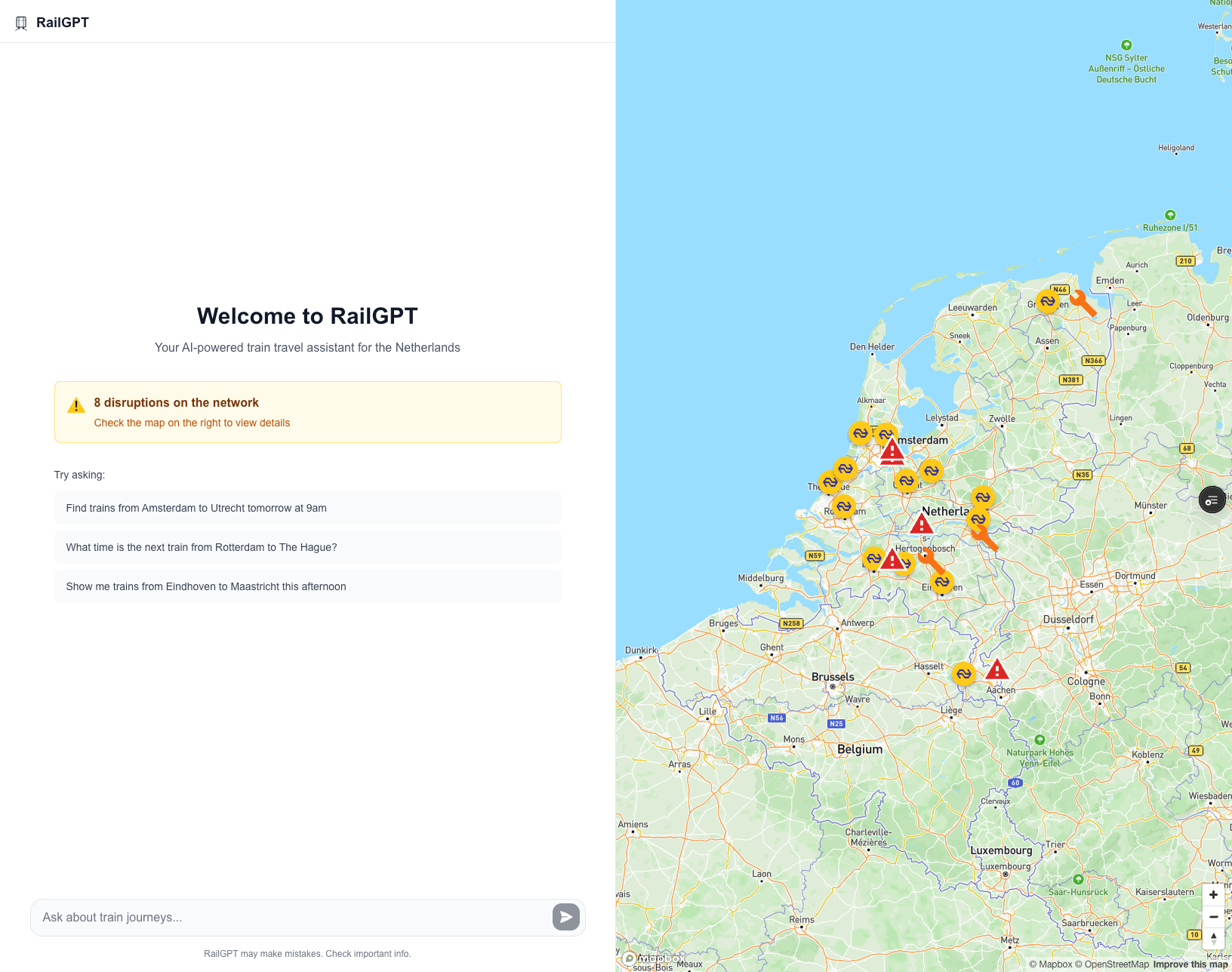
Task: Zoom in on the map
Action: tap(1213, 895)
